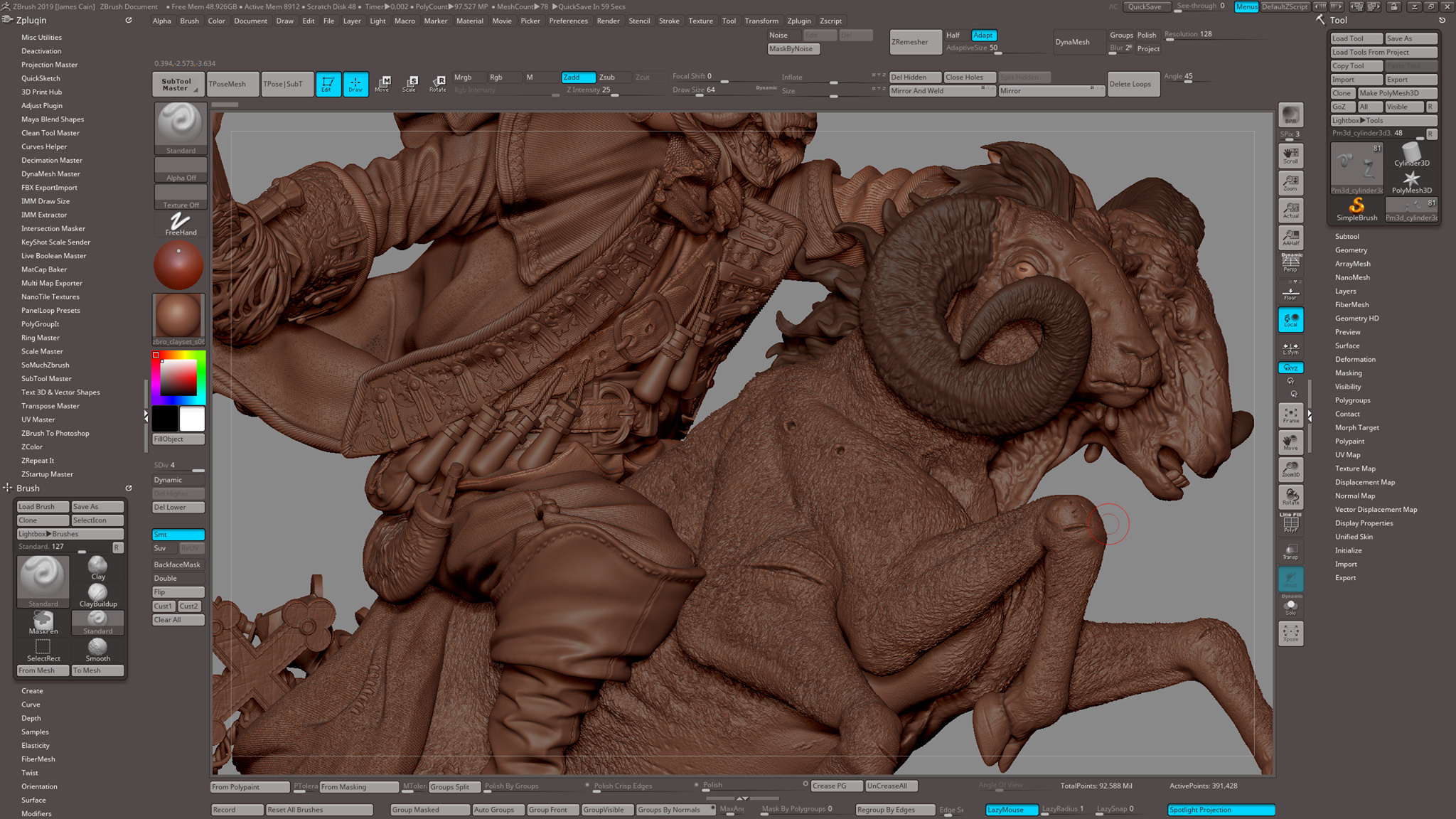The width and height of the screenshot is (1456, 819).
Task: Click the BPR render icon
Action: click(x=1290, y=116)
